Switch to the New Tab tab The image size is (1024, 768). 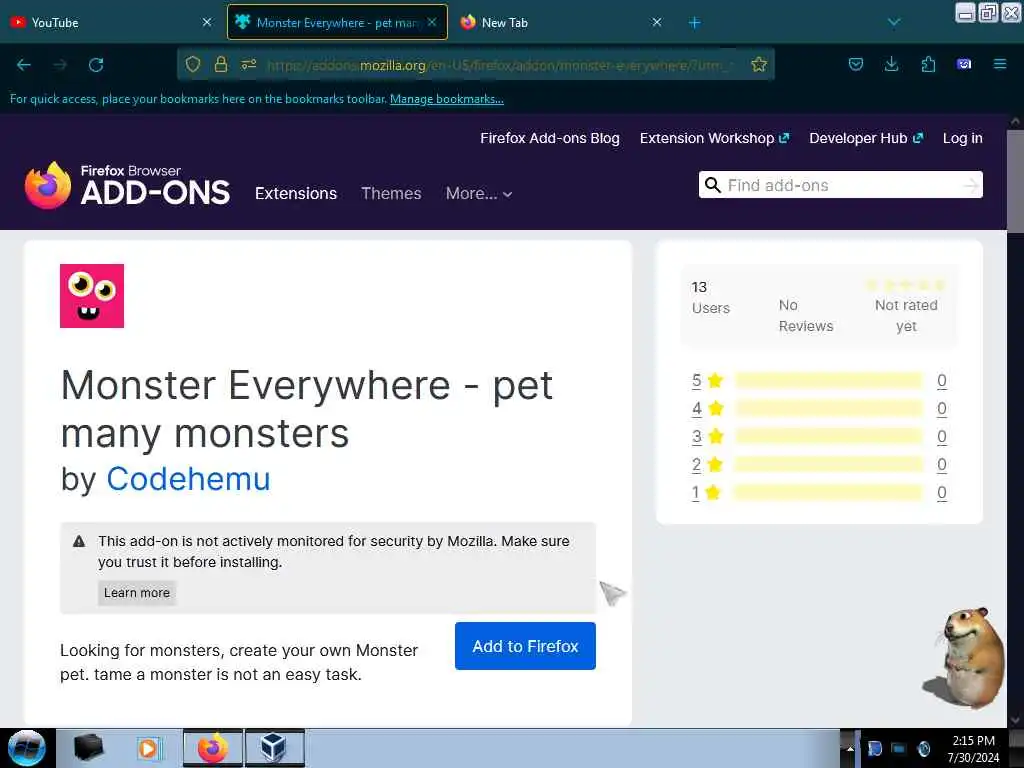pos(562,23)
